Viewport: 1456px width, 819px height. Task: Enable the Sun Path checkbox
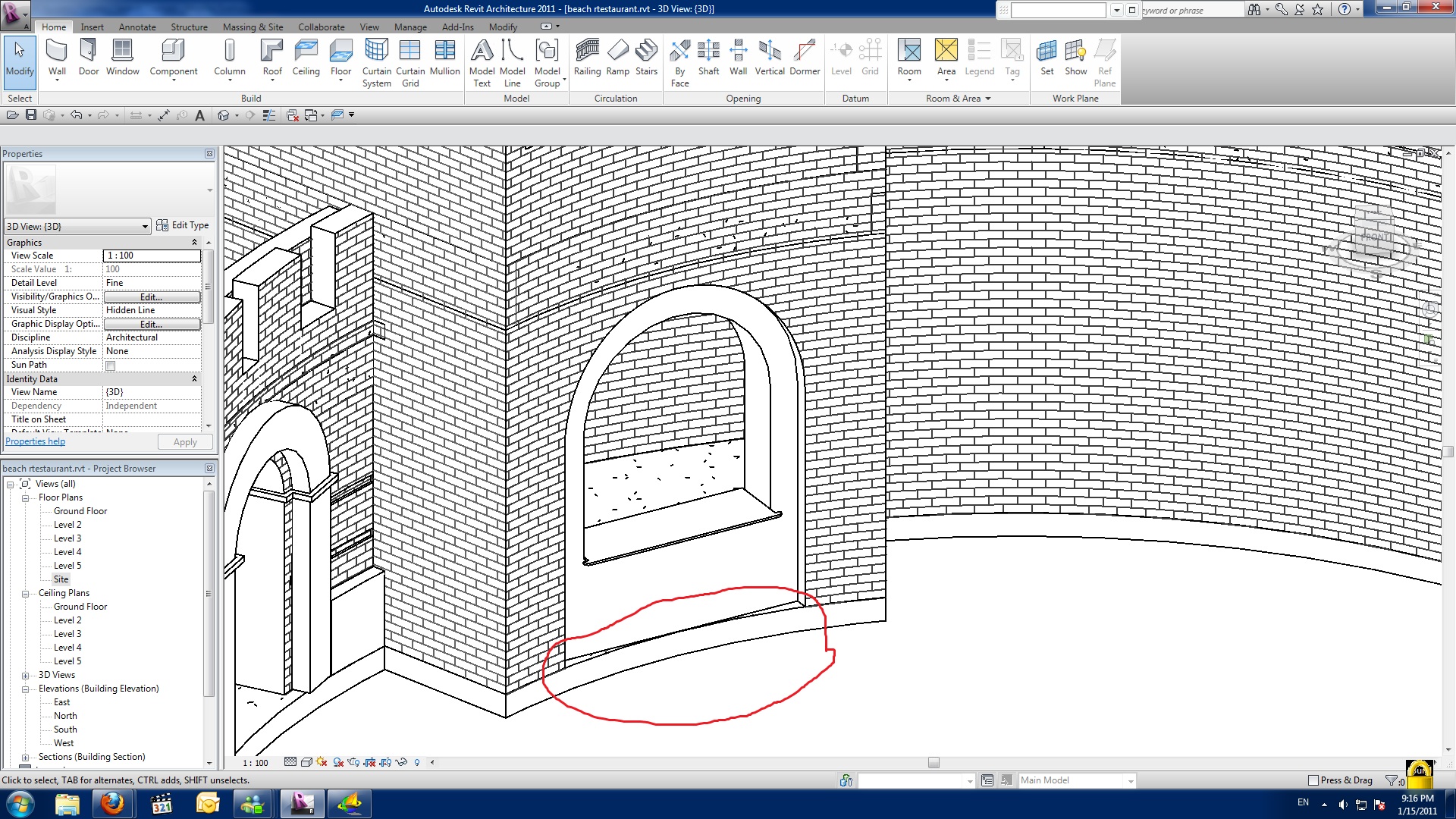click(x=111, y=366)
